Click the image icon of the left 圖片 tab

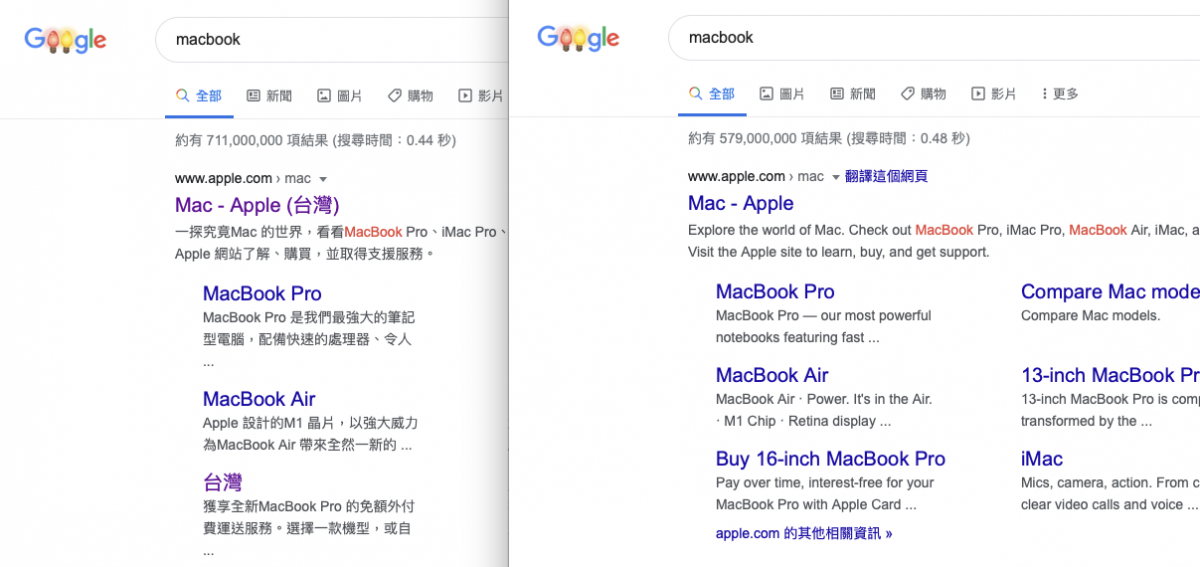(323, 96)
